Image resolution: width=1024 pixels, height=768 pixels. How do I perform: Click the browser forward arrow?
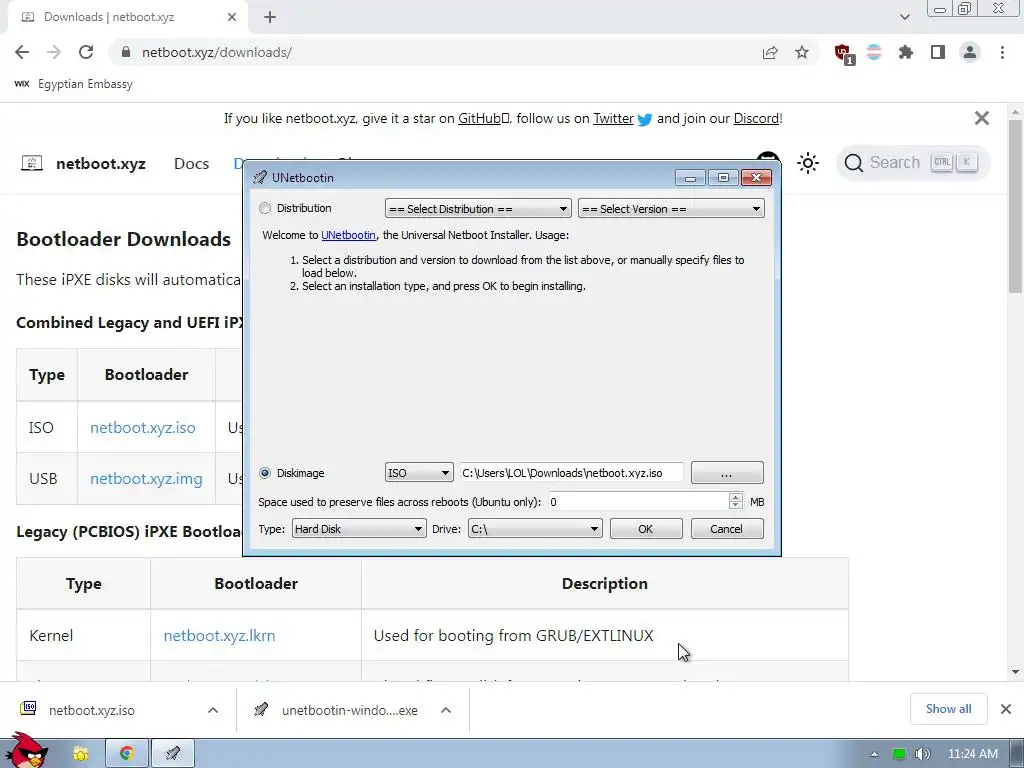(x=54, y=52)
